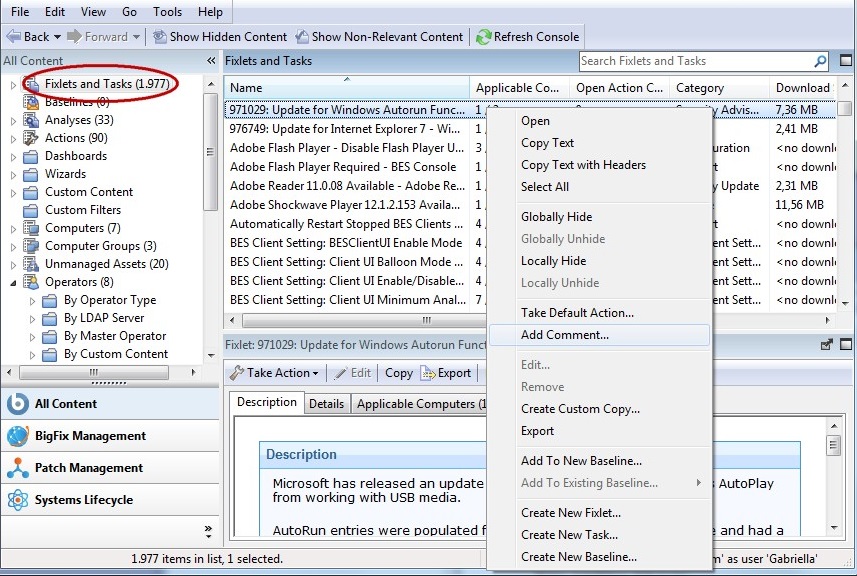857x576 pixels.
Task: Click the Copy button
Action: tap(398, 372)
